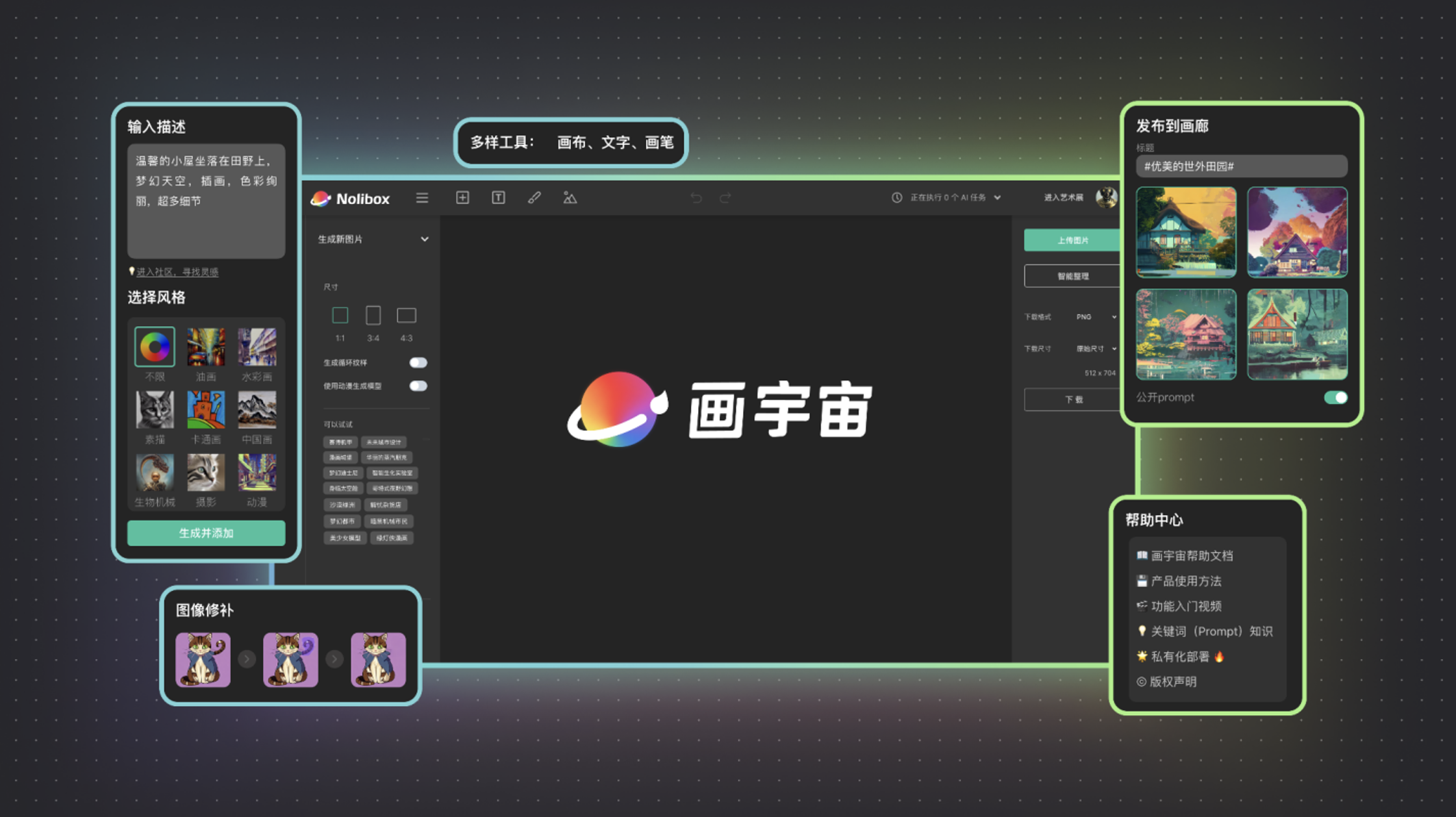Click the title input field #优美的世外田园#
Screen dimensions: 1456x817
(x=1241, y=166)
